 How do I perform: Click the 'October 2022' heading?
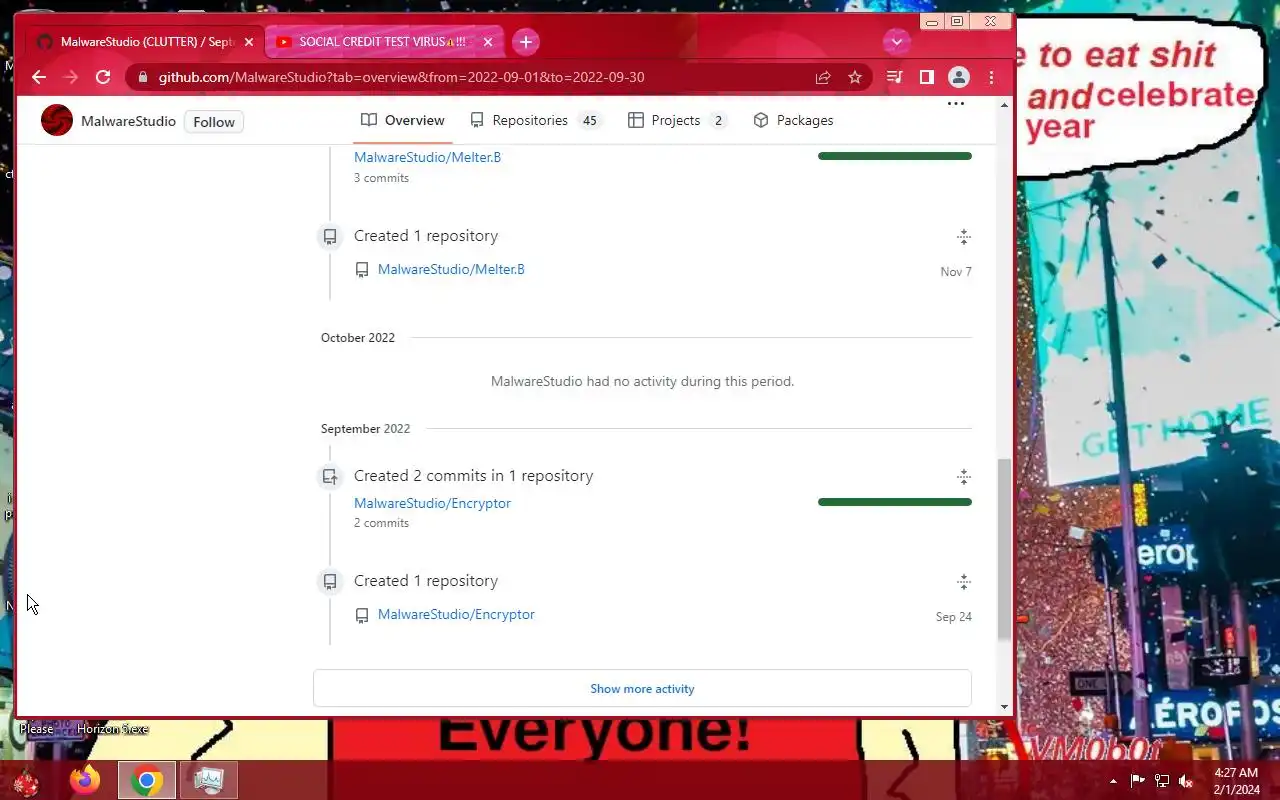click(x=358, y=338)
